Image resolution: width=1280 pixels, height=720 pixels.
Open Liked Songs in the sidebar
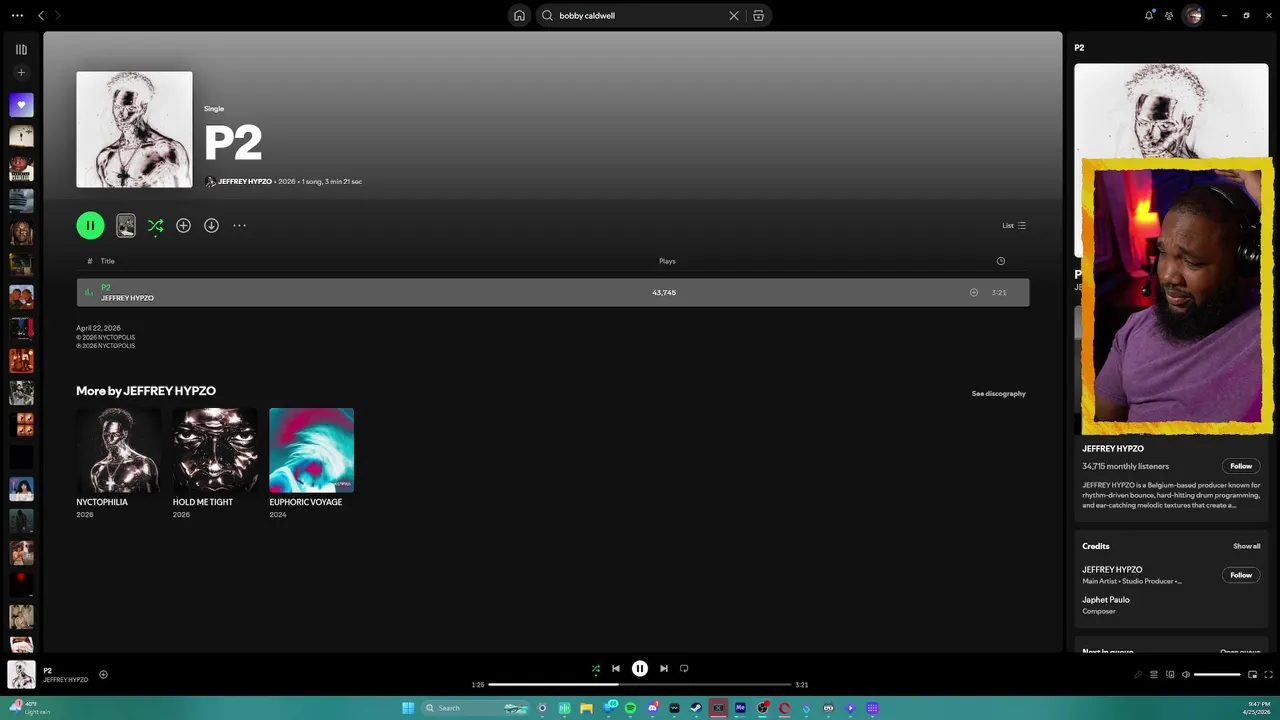21,105
